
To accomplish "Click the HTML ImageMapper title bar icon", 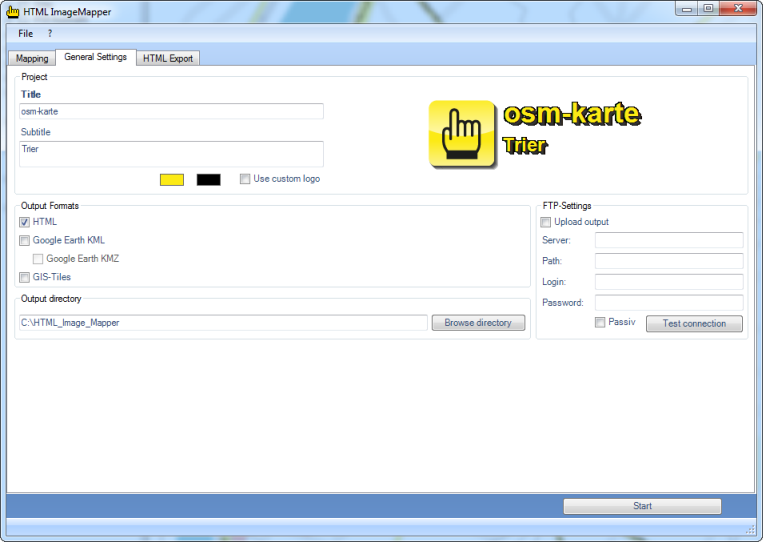I will pos(13,9).
